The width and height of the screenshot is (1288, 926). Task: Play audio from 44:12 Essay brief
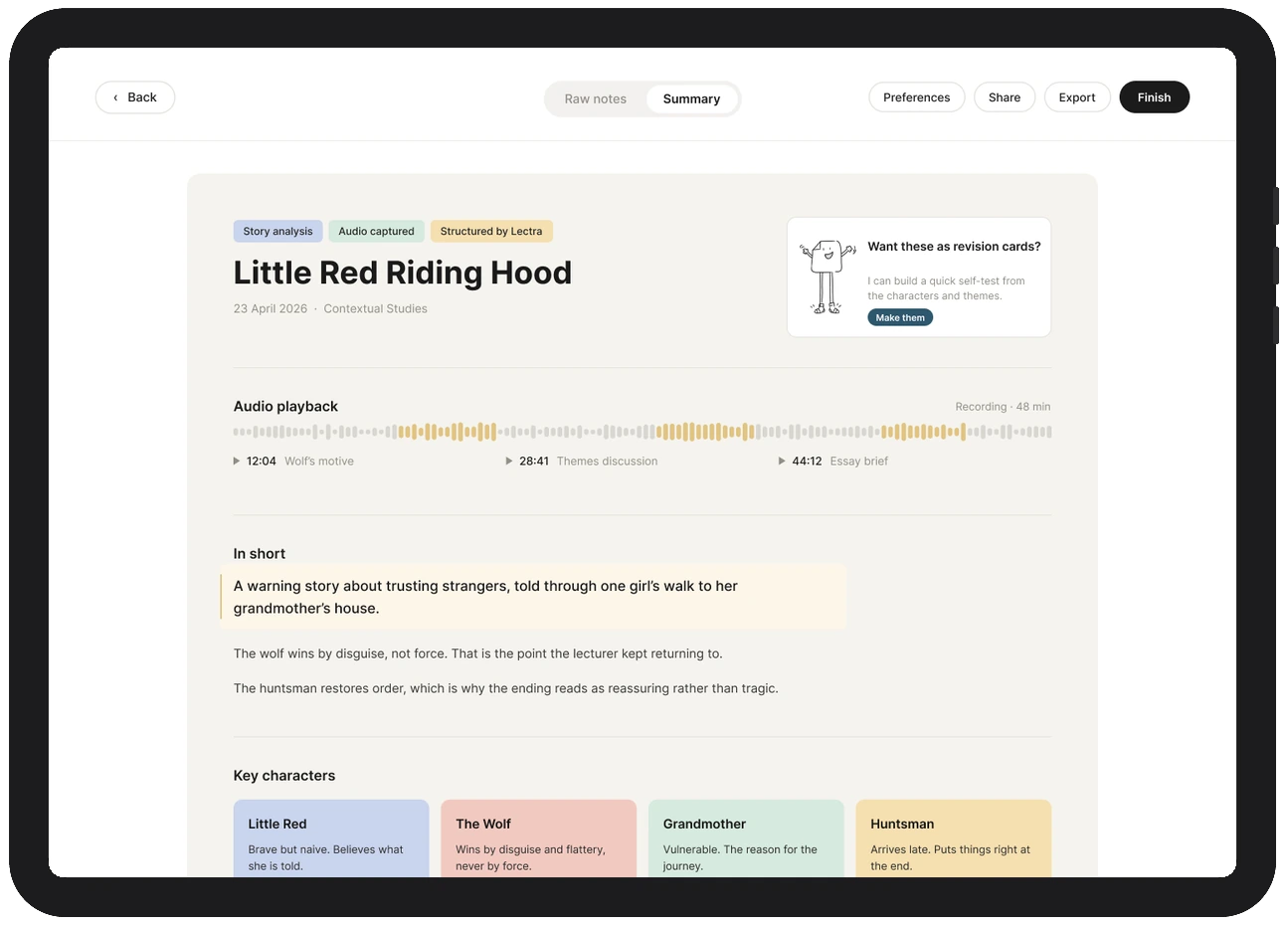pyautogui.click(x=833, y=462)
